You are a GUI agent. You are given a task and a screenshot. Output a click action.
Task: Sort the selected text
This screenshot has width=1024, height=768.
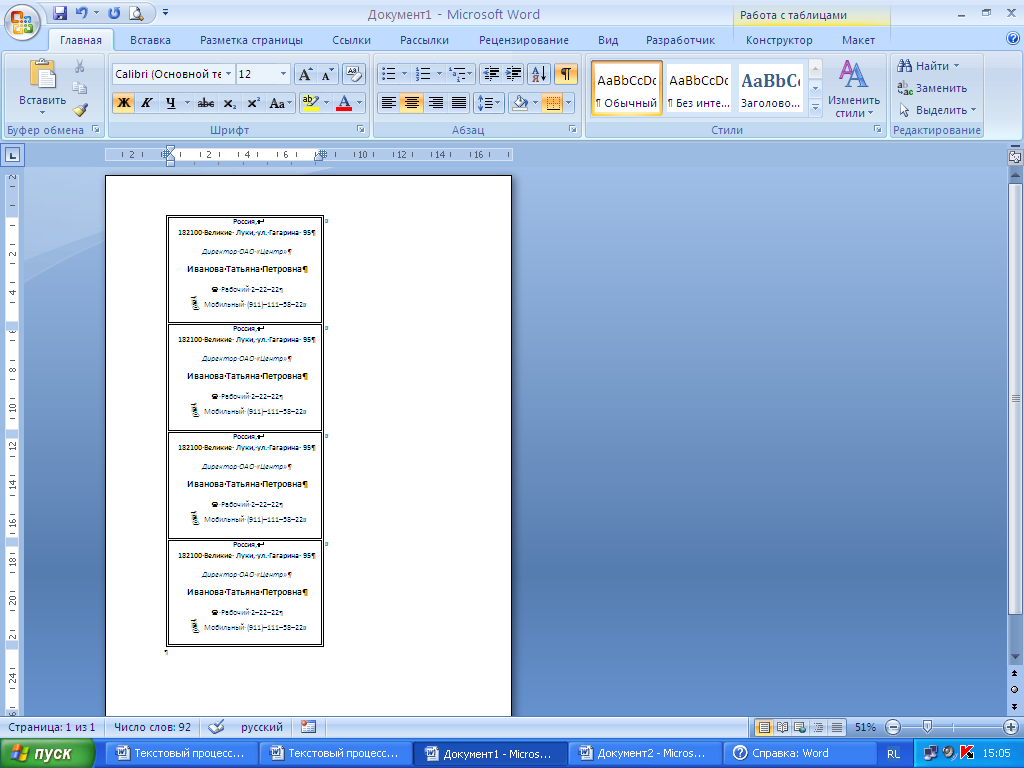click(x=539, y=74)
